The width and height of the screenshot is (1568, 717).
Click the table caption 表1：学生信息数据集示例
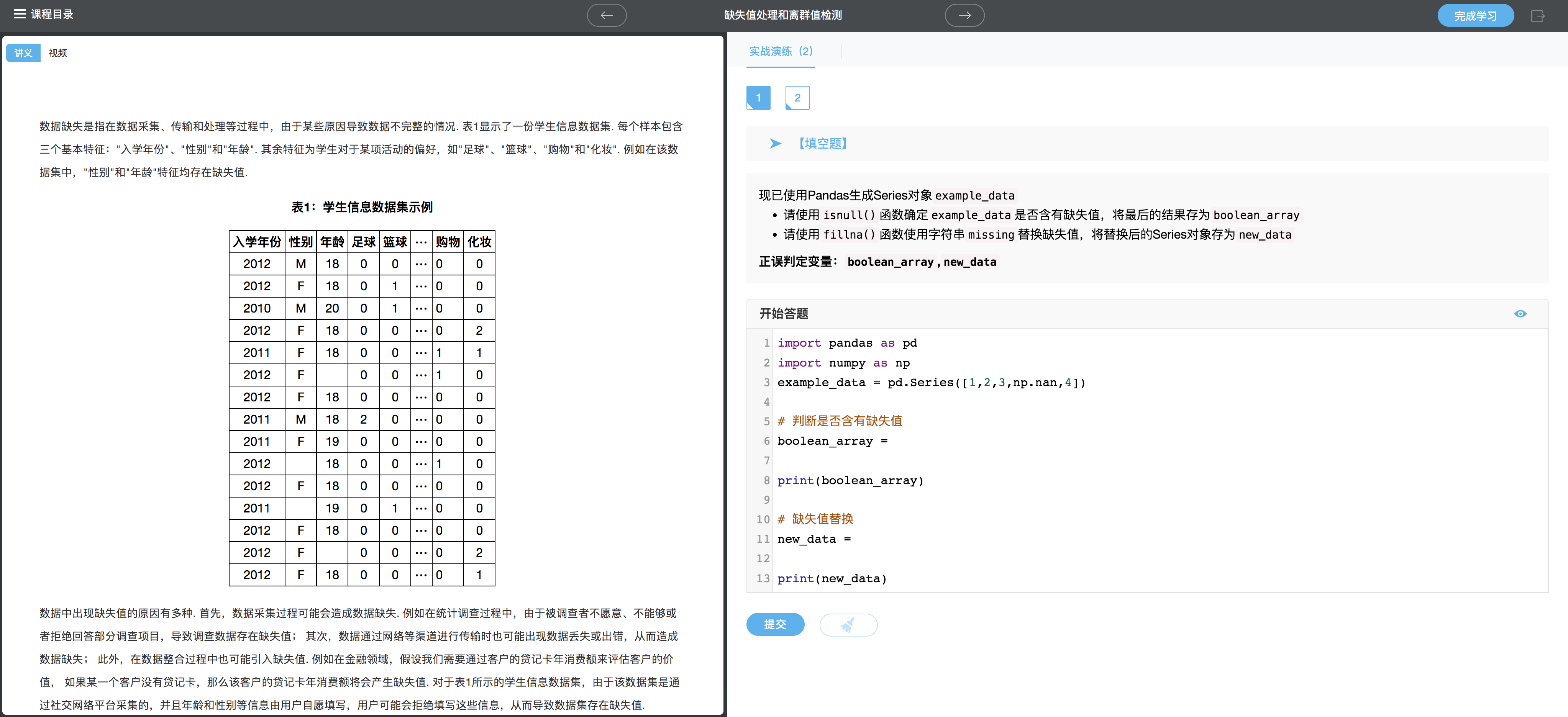[362, 207]
